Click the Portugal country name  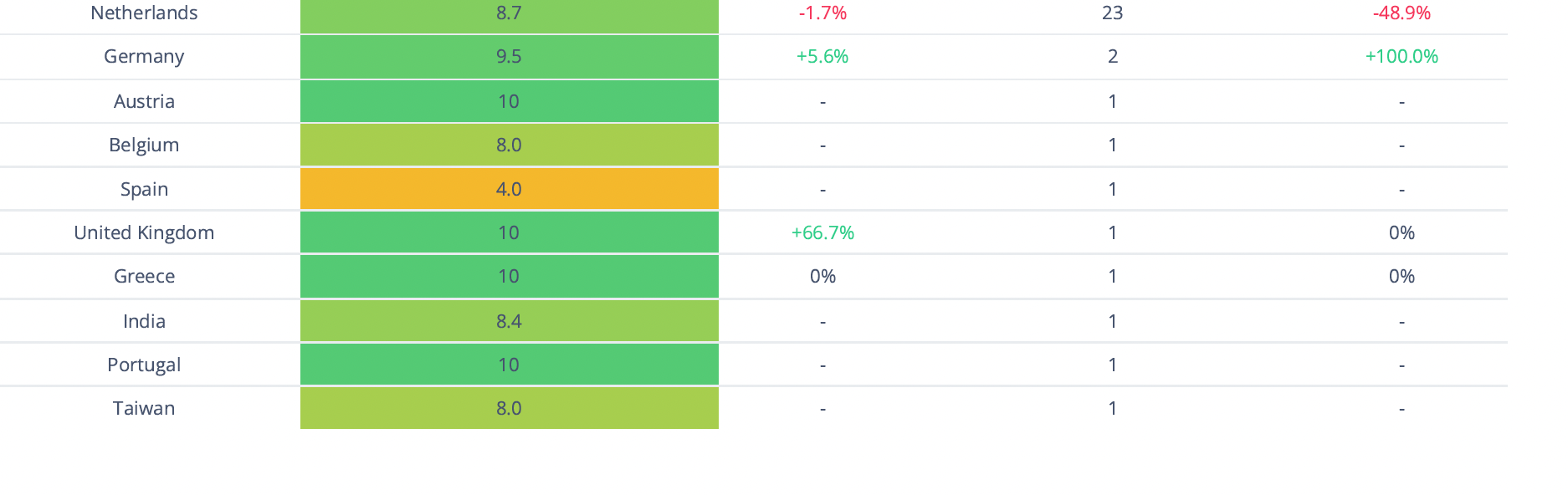(144, 365)
